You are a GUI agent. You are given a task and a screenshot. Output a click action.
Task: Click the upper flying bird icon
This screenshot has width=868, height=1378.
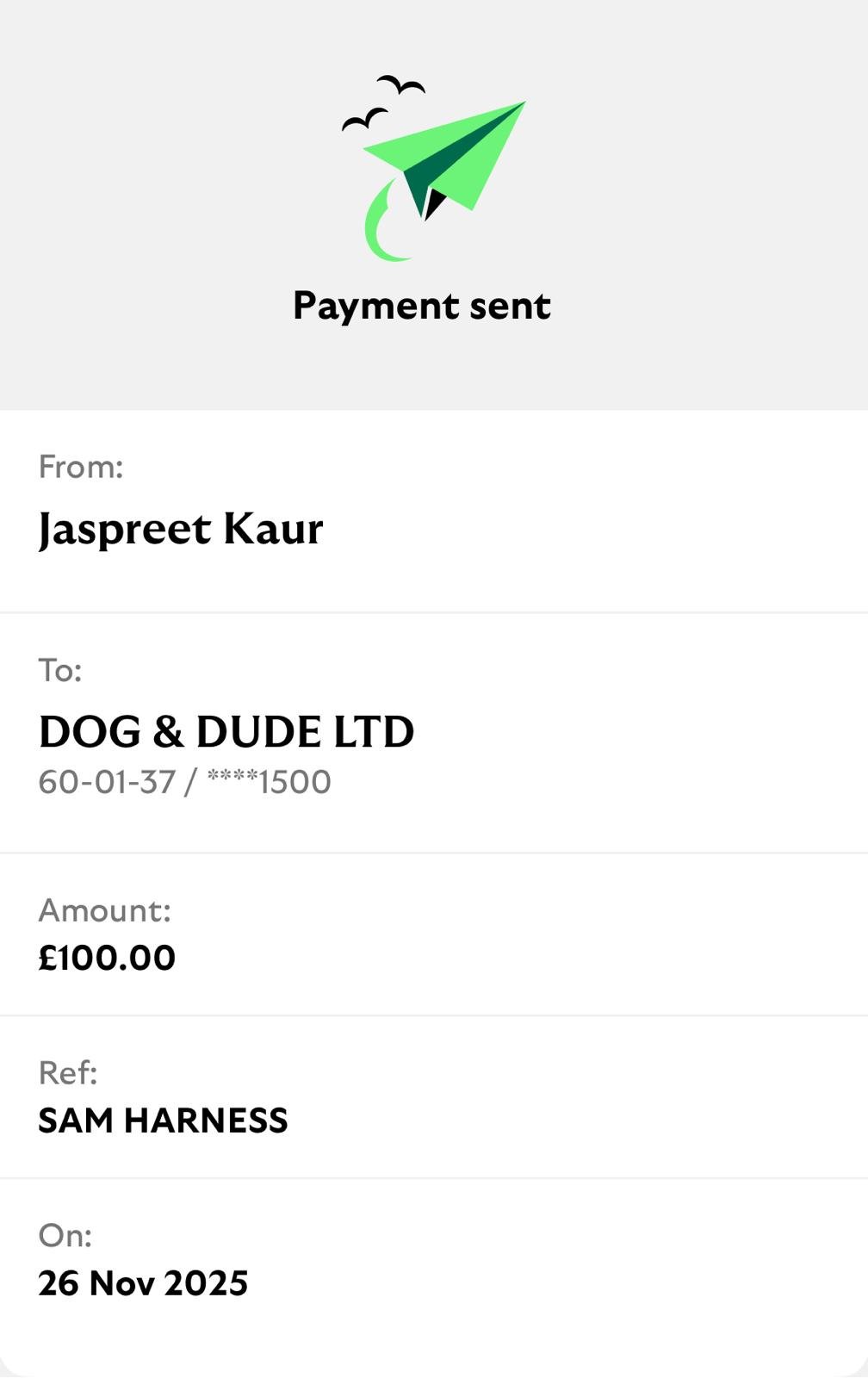(401, 84)
